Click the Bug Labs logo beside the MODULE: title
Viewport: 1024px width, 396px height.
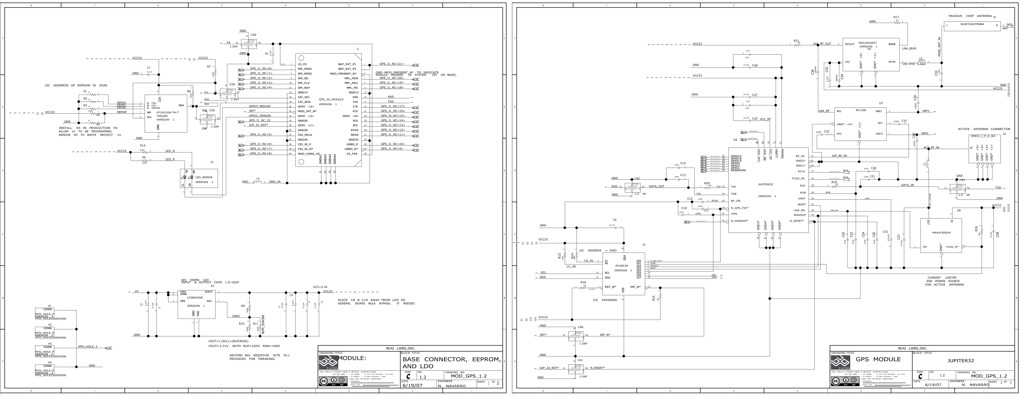pos(328,361)
